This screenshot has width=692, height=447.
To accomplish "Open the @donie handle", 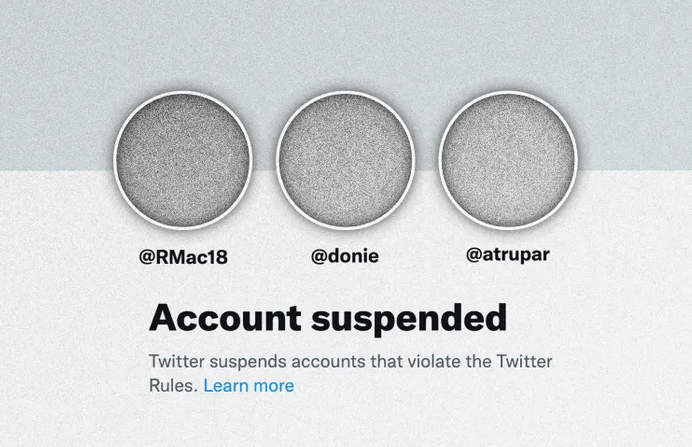I will click(345, 256).
